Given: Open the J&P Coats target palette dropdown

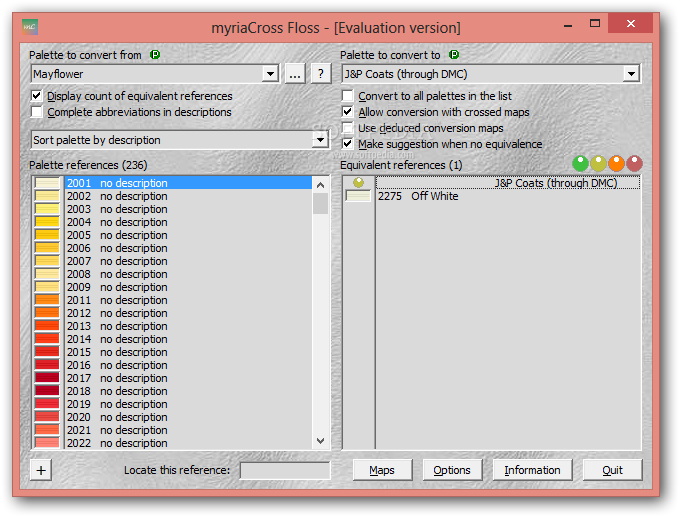Looking at the screenshot, I should tap(631, 74).
